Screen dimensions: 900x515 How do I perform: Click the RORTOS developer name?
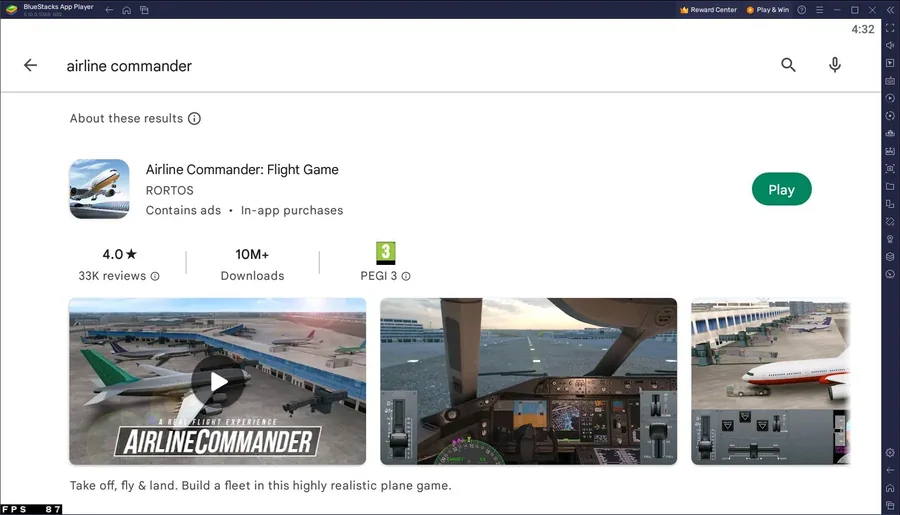[x=169, y=190]
